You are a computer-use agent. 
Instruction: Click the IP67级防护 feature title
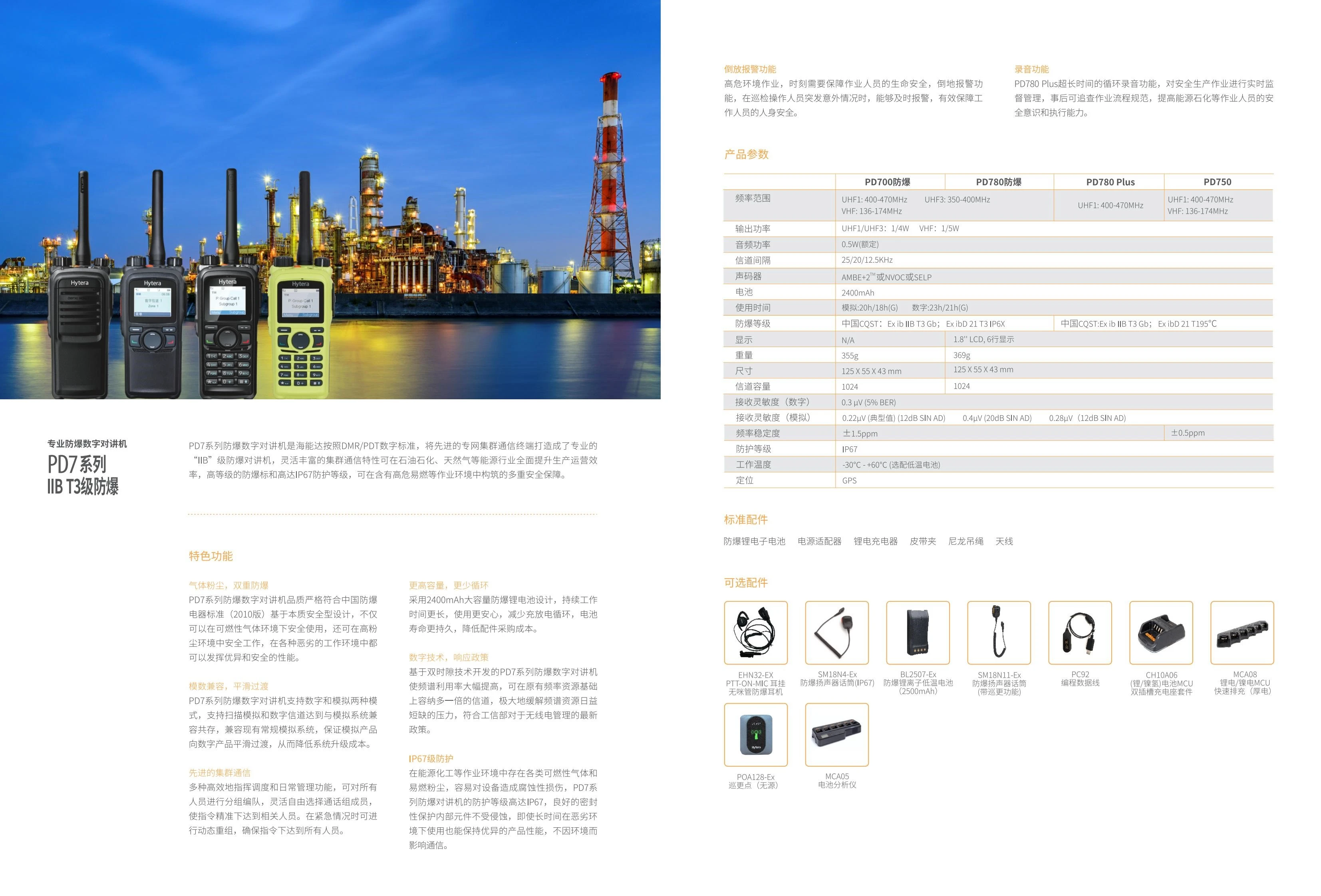pos(431,759)
